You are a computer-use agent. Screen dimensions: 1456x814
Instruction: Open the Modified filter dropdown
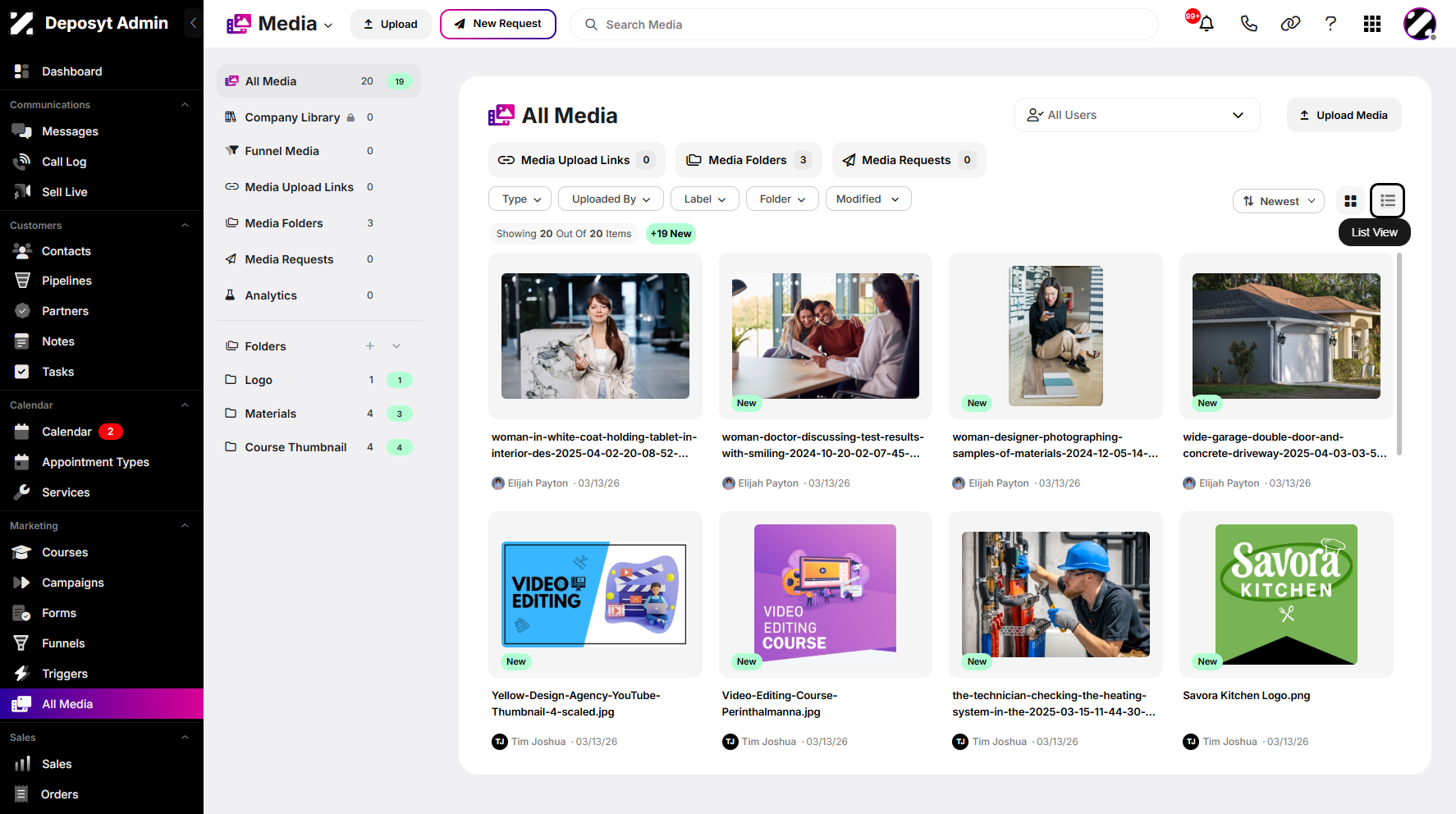point(868,199)
